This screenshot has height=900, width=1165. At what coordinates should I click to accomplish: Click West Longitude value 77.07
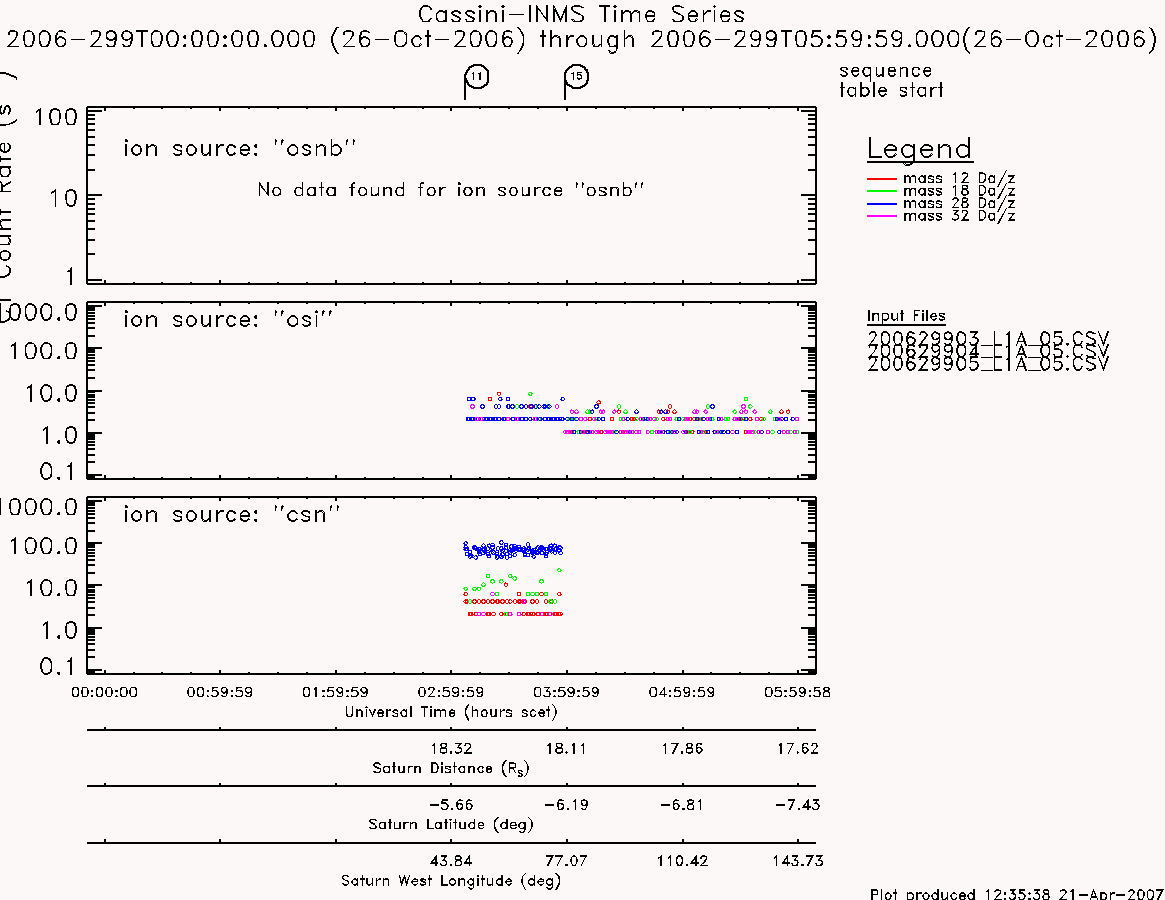tap(566, 861)
